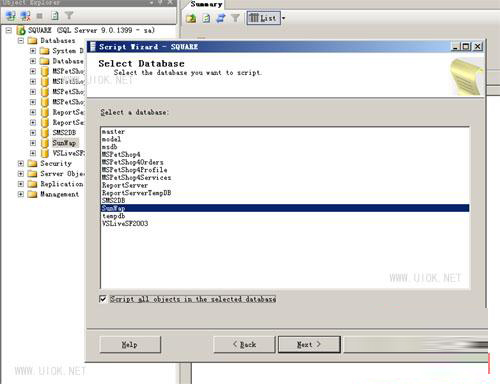Go Back to the previous wizard step

[x=244, y=344]
